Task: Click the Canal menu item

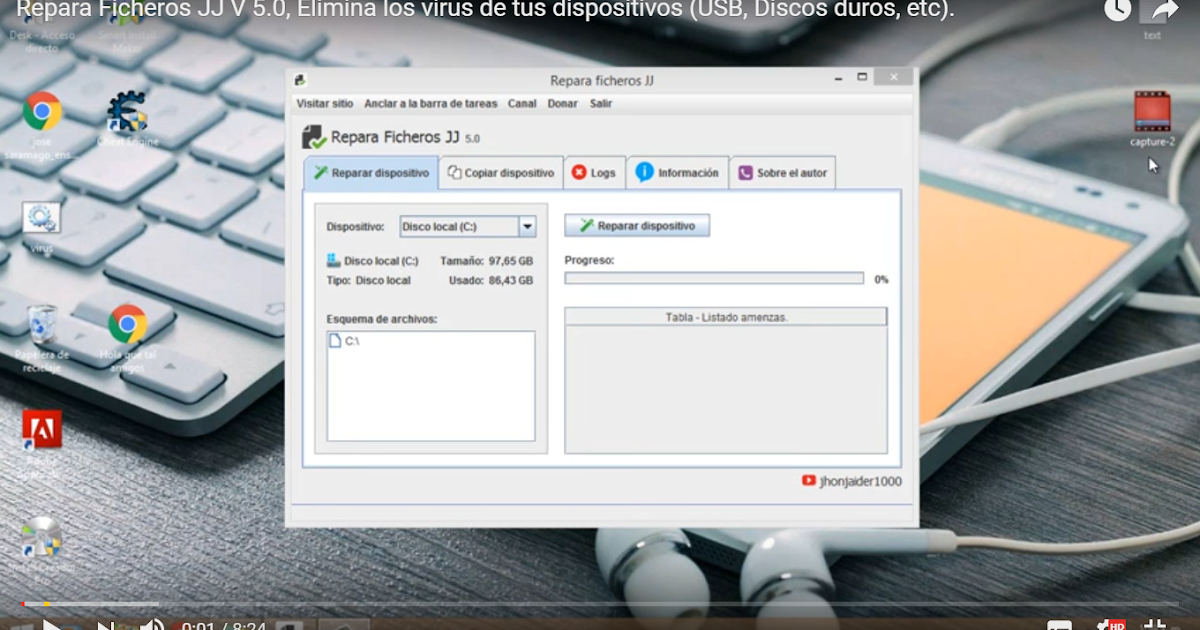Action: pyautogui.click(x=521, y=103)
